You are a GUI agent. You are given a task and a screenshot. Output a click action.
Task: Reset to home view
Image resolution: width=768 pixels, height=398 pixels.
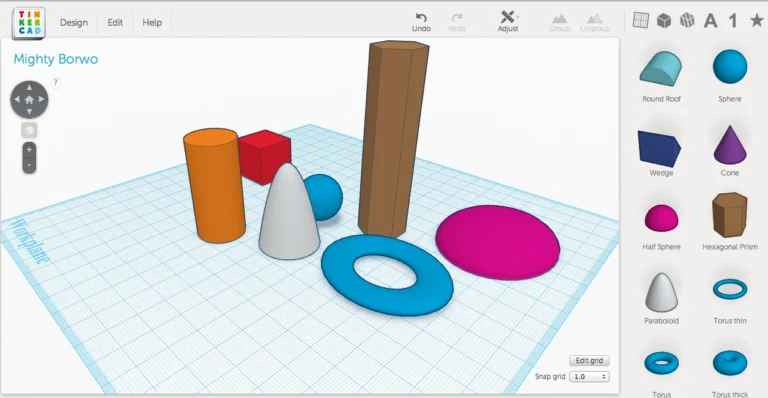(x=29, y=99)
